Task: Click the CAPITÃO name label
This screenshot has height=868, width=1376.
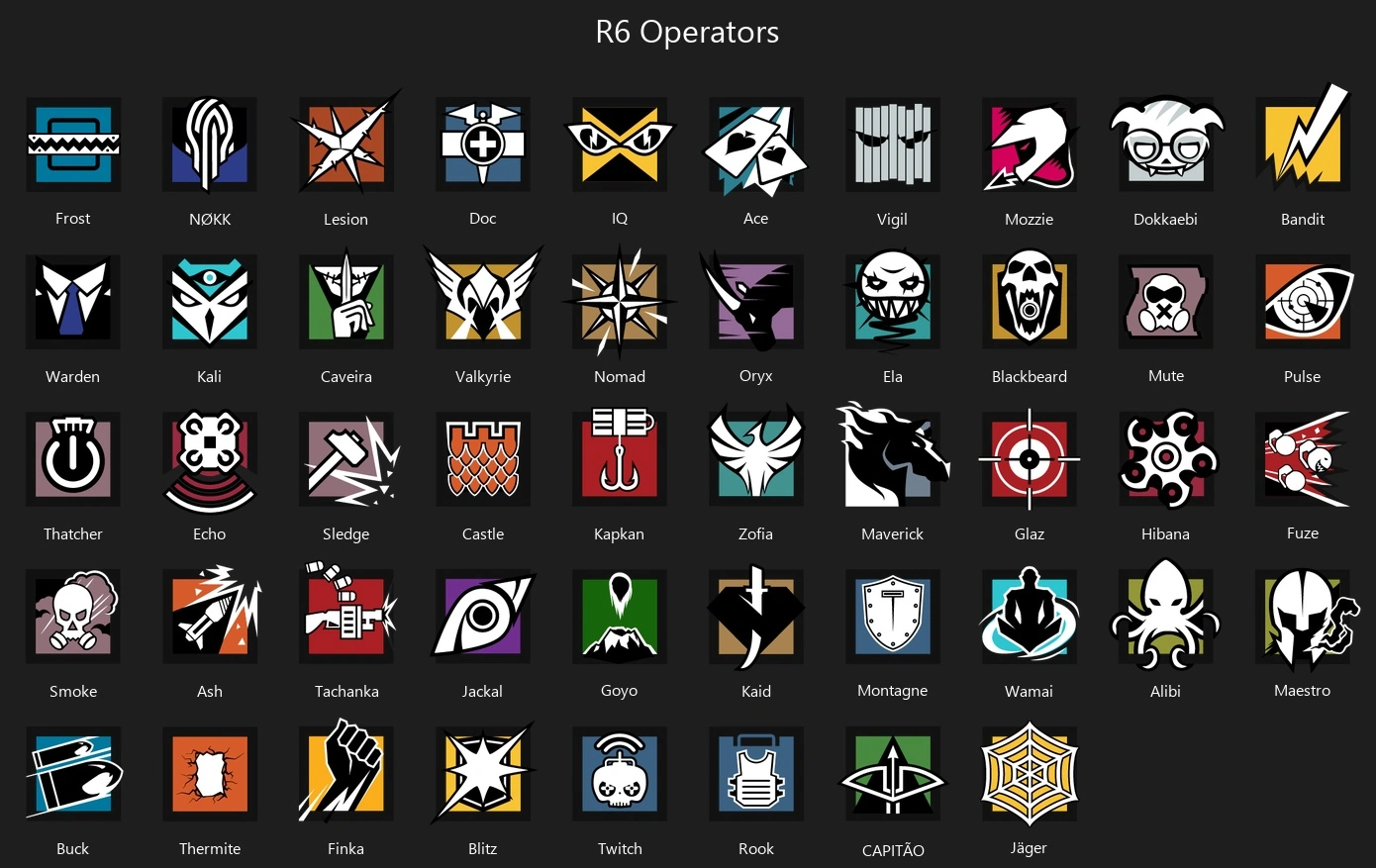Action: coord(893,850)
